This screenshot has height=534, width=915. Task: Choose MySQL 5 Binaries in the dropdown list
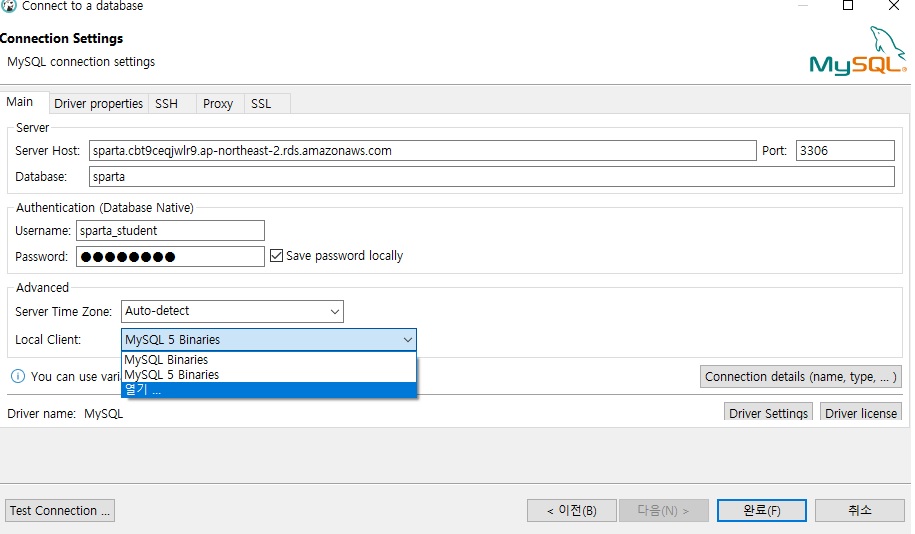tap(269, 375)
